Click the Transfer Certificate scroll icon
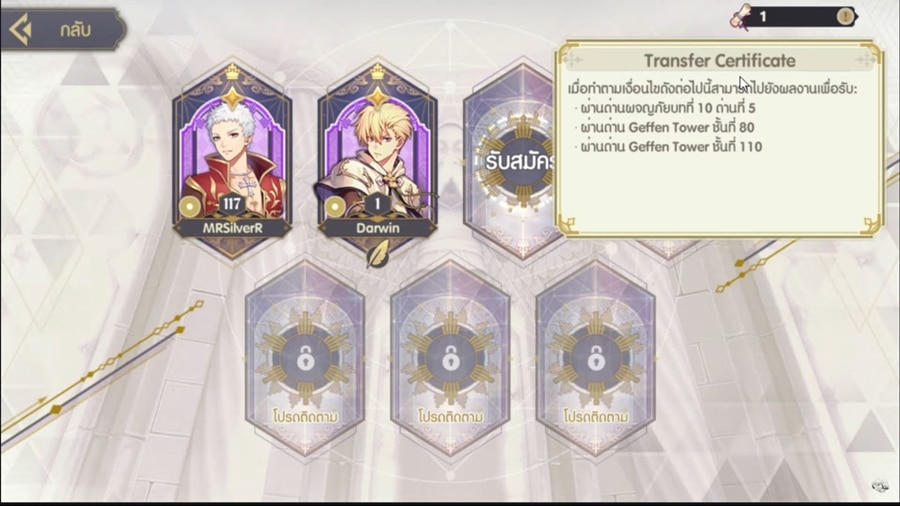This screenshot has width=900, height=506. [740, 17]
